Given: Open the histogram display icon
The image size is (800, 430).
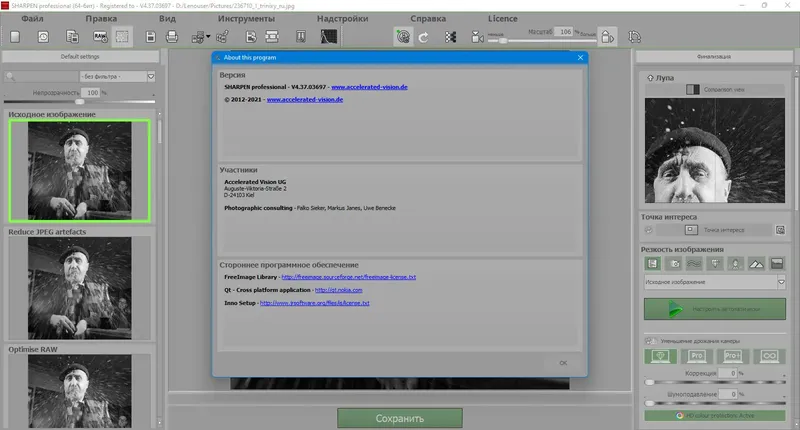Looking at the screenshot, I should (329, 37).
